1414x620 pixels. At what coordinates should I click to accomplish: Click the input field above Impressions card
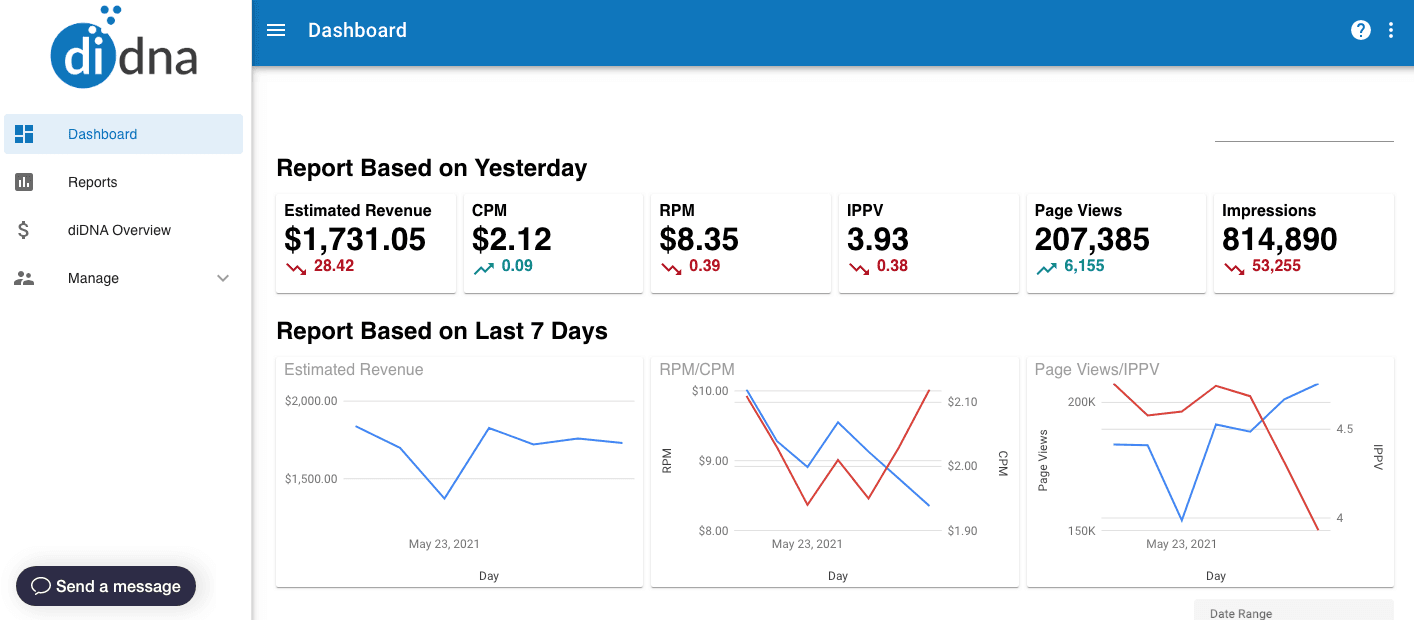click(x=1303, y=130)
